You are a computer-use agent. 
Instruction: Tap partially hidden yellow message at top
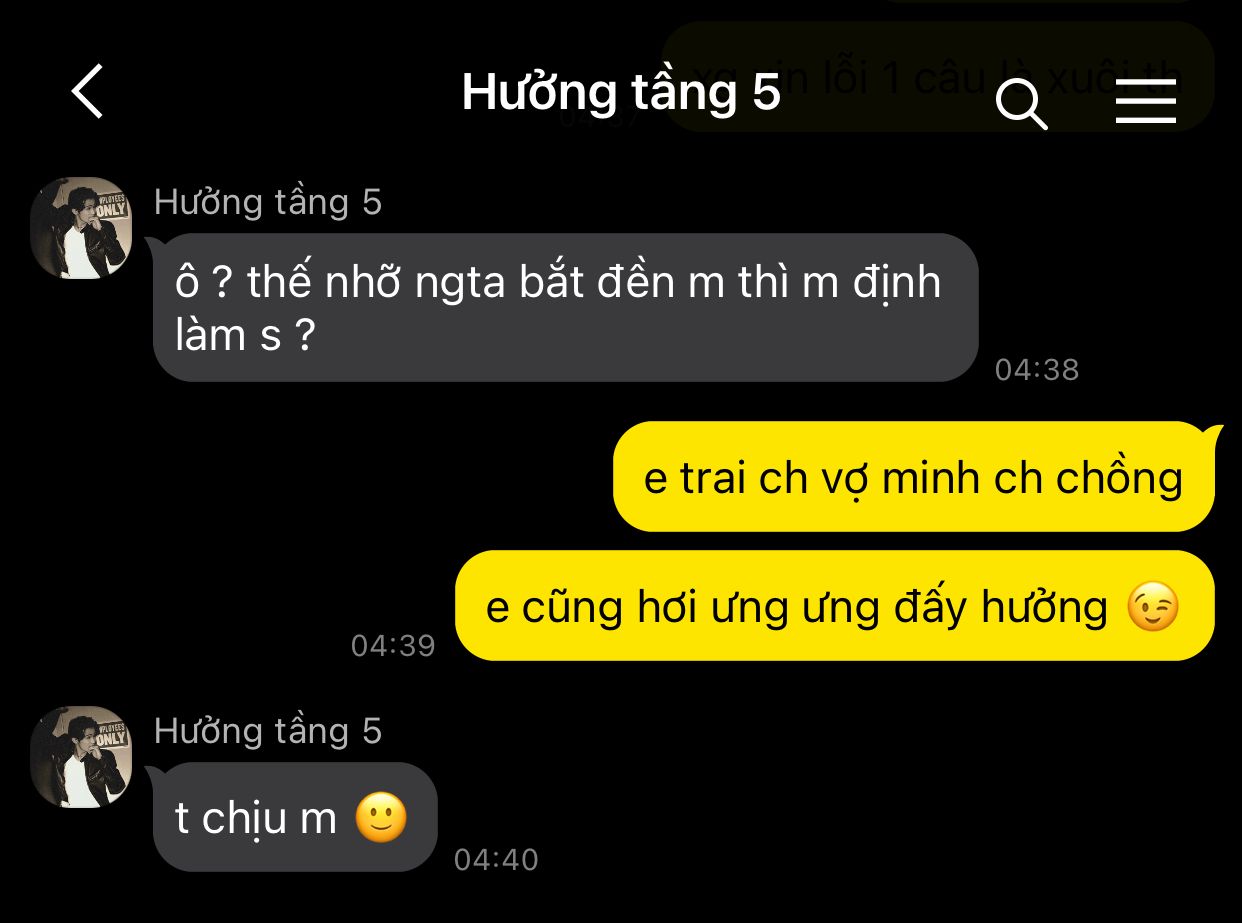(x=938, y=77)
